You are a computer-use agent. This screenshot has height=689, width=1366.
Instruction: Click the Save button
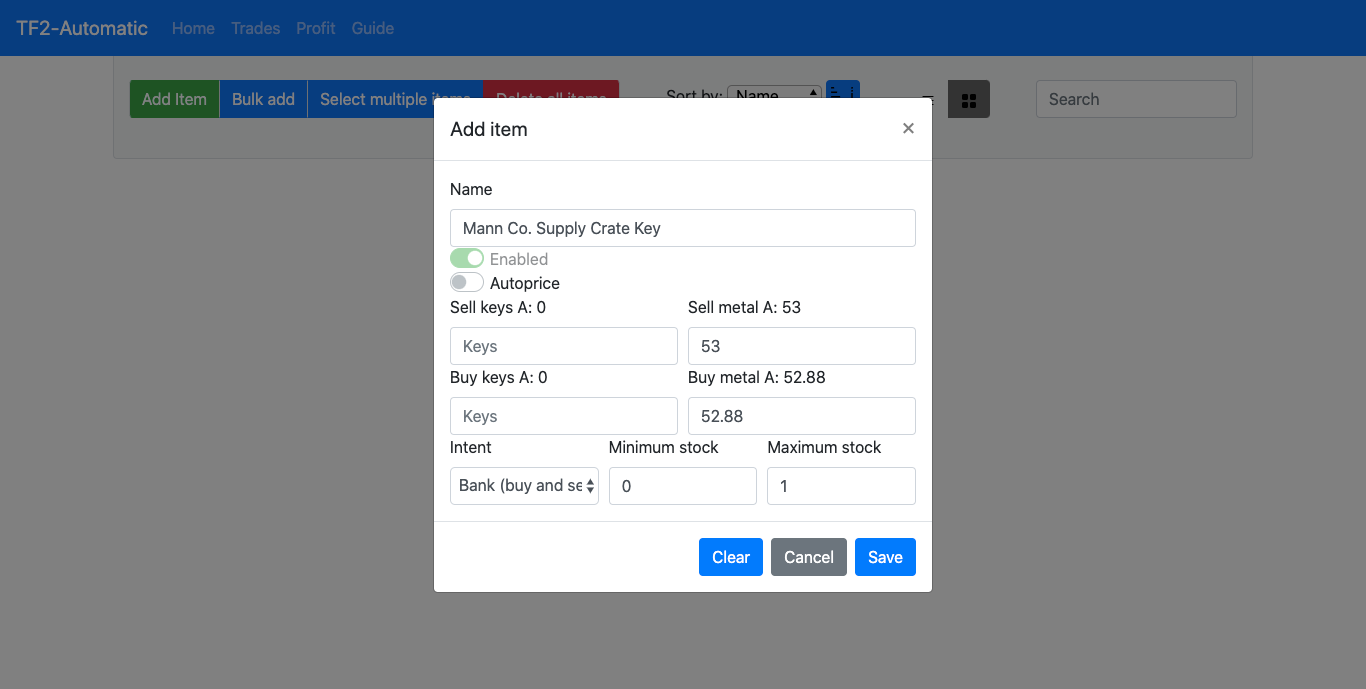(885, 557)
